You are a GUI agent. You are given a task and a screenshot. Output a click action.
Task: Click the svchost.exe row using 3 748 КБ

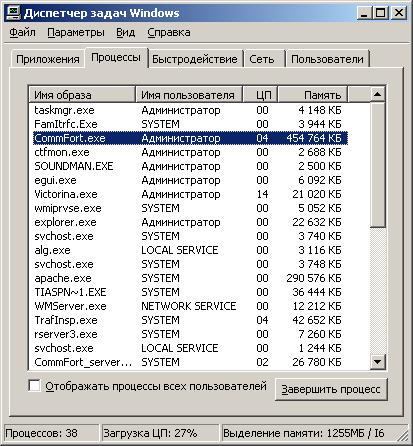point(190,264)
